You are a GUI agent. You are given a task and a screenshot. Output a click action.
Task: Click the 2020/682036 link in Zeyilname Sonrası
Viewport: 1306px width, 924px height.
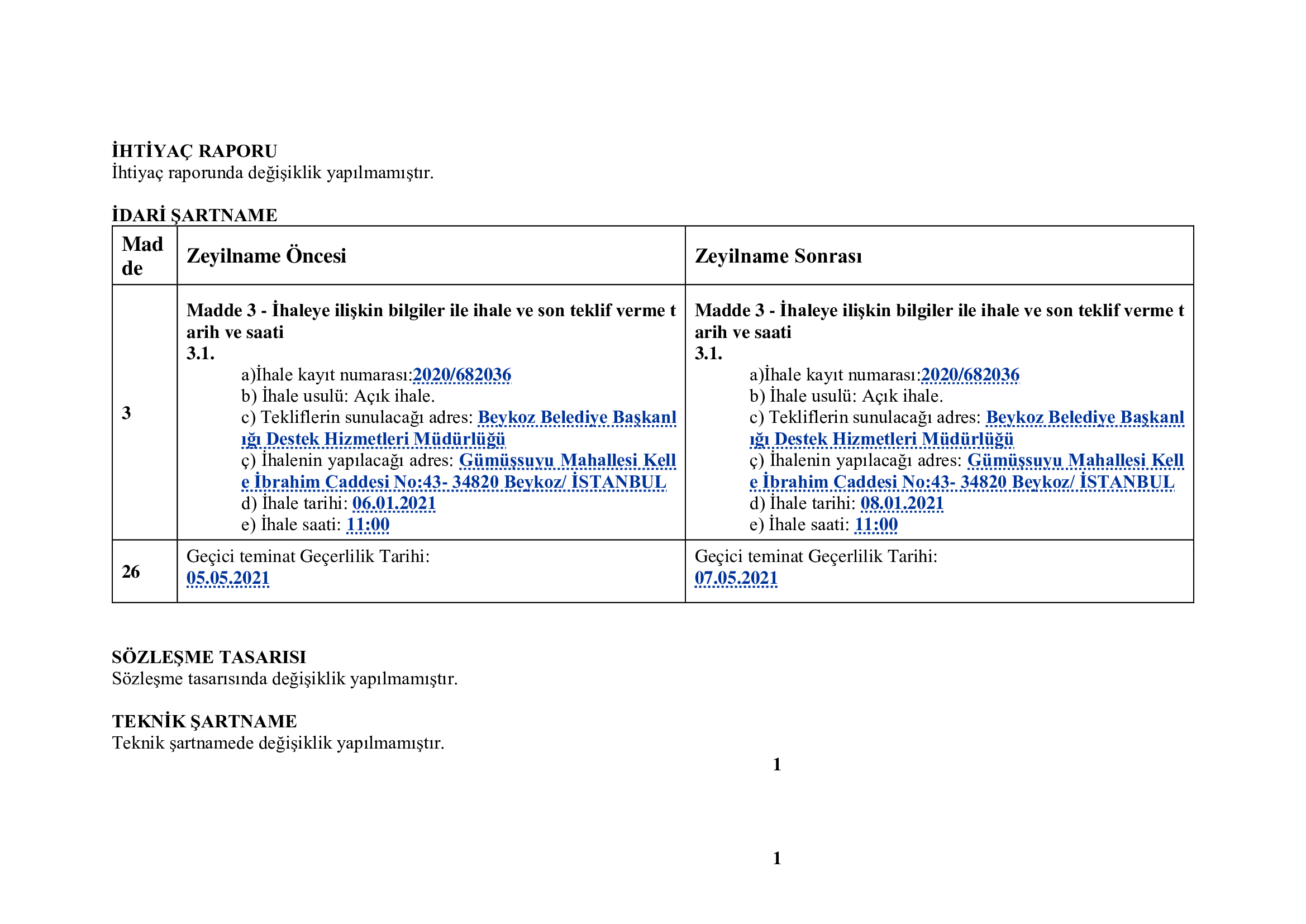pyautogui.click(x=969, y=374)
